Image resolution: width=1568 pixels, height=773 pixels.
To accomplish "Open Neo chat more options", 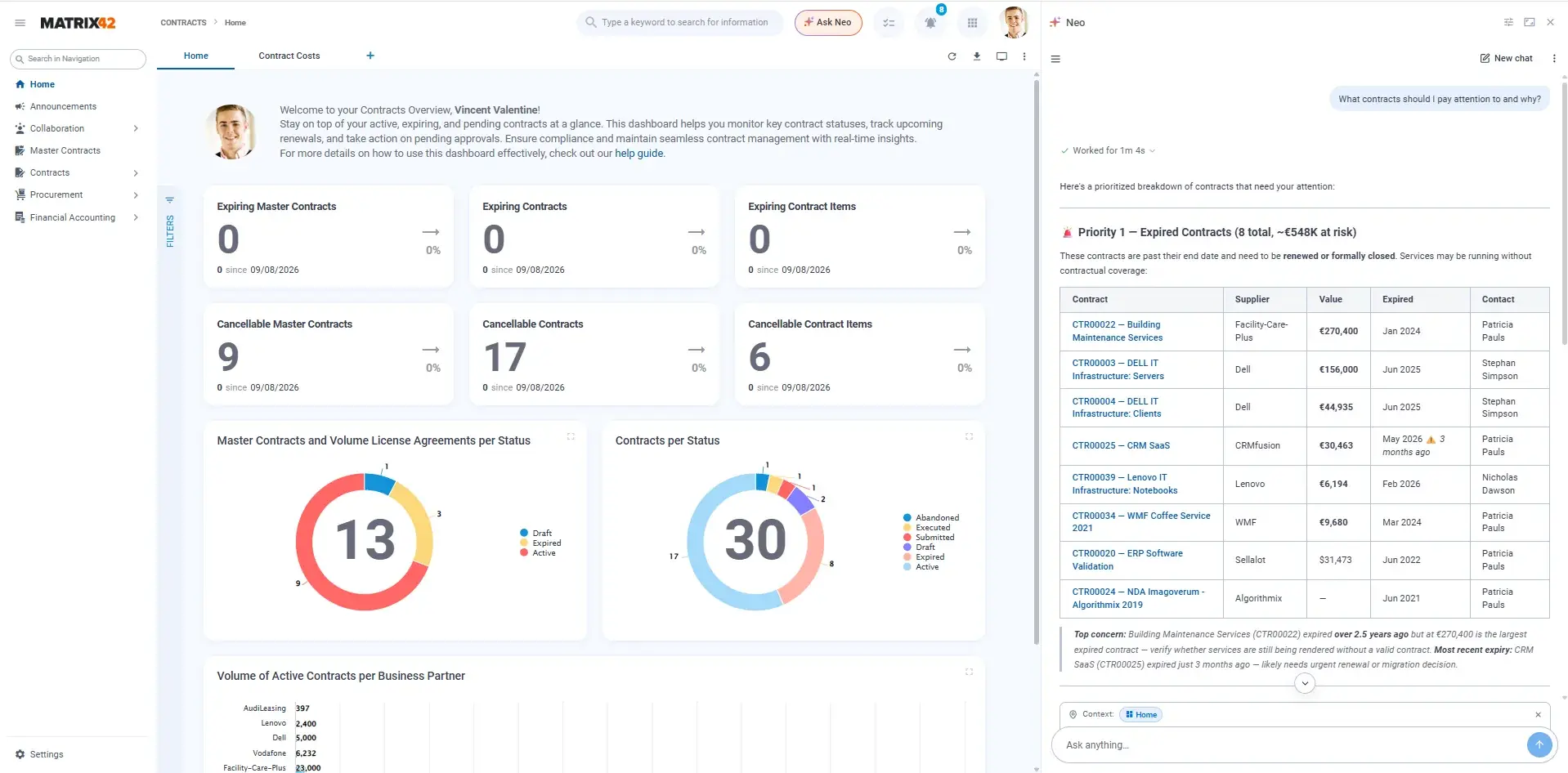I will (1554, 58).
